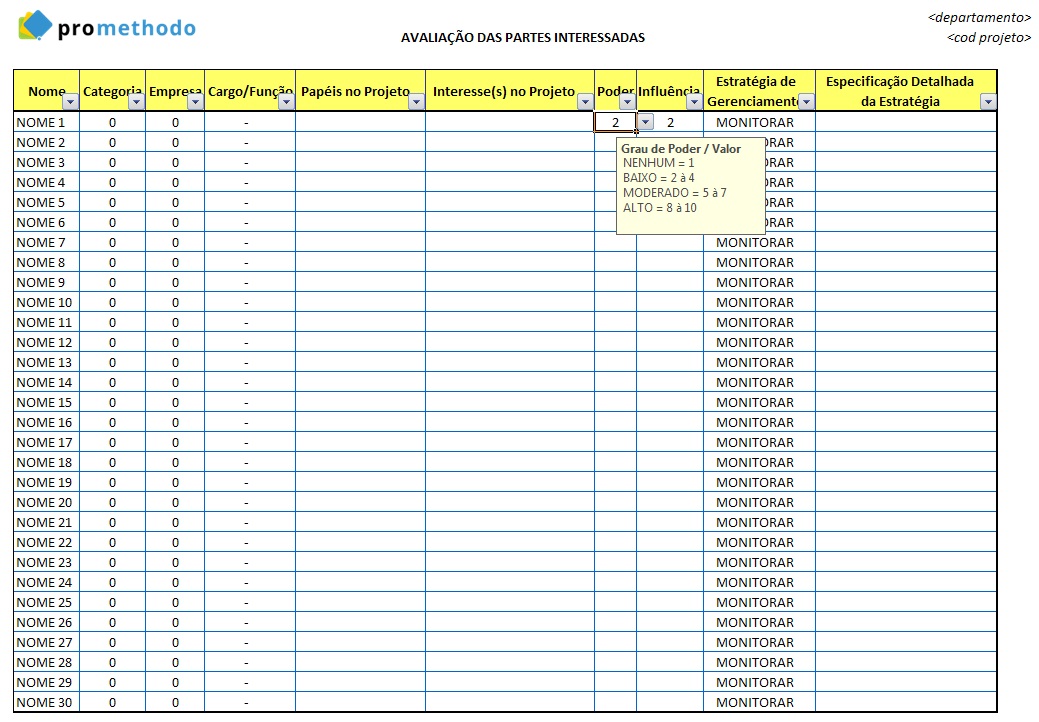Select the NOME 14 cell
The height and width of the screenshot is (722, 1039).
click(x=46, y=382)
